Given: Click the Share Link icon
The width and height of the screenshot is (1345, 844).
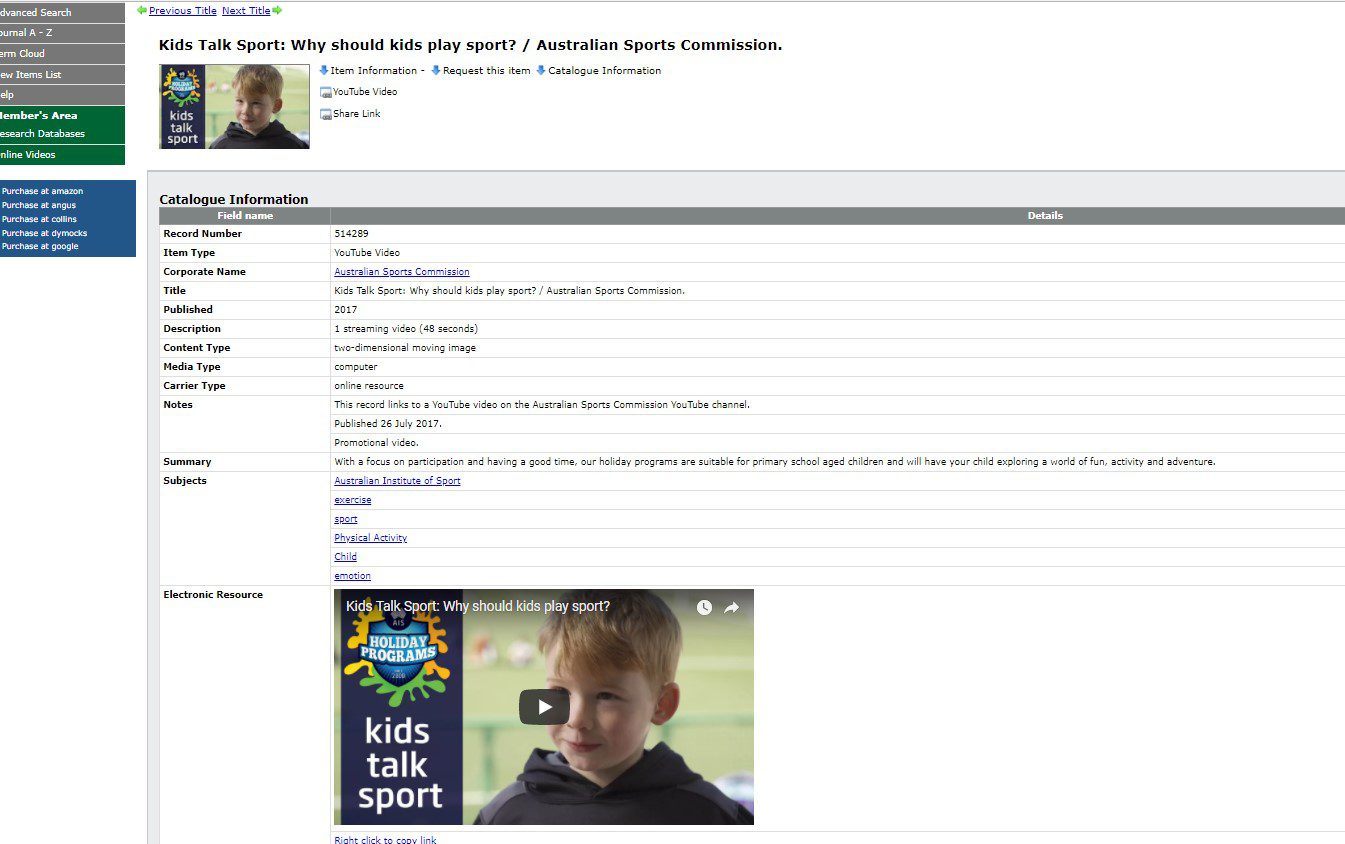Looking at the screenshot, I should pos(325,114).
